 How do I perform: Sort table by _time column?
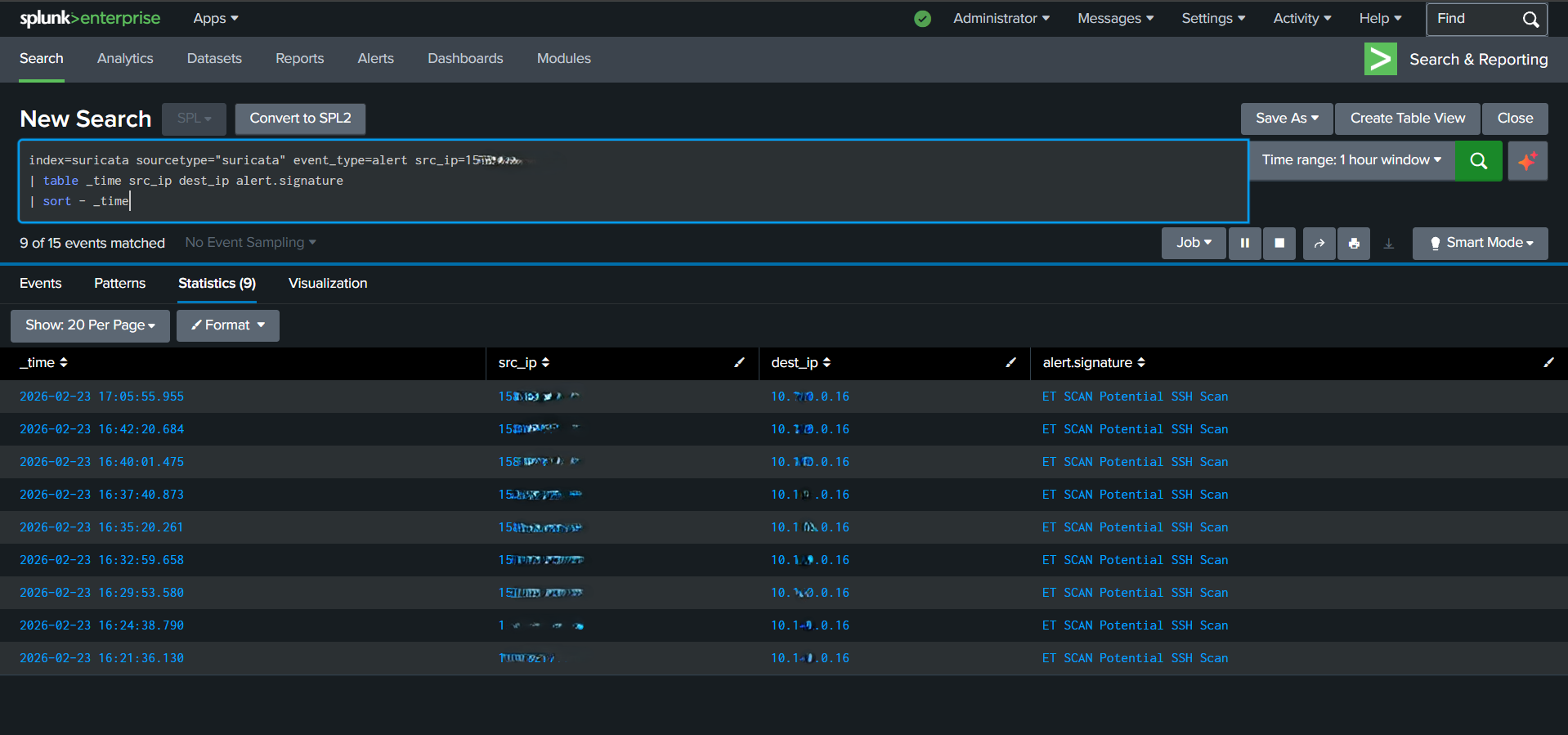click(44, 362)
